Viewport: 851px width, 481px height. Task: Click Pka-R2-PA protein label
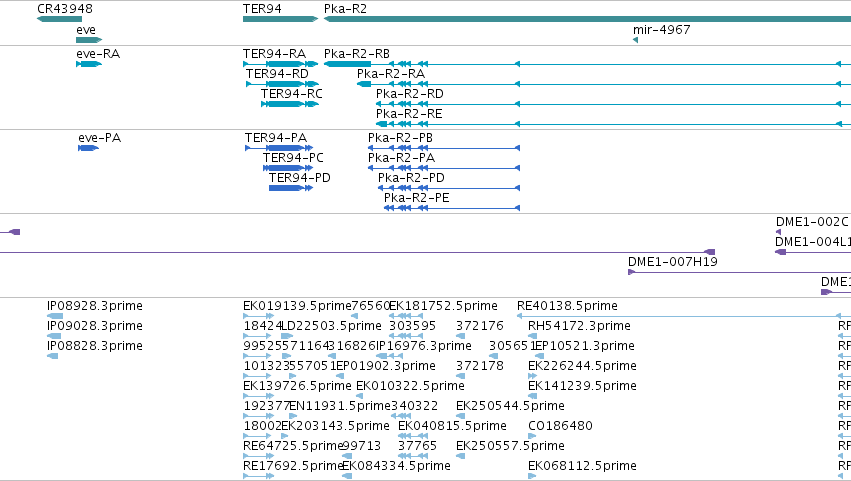pos(401,158)
